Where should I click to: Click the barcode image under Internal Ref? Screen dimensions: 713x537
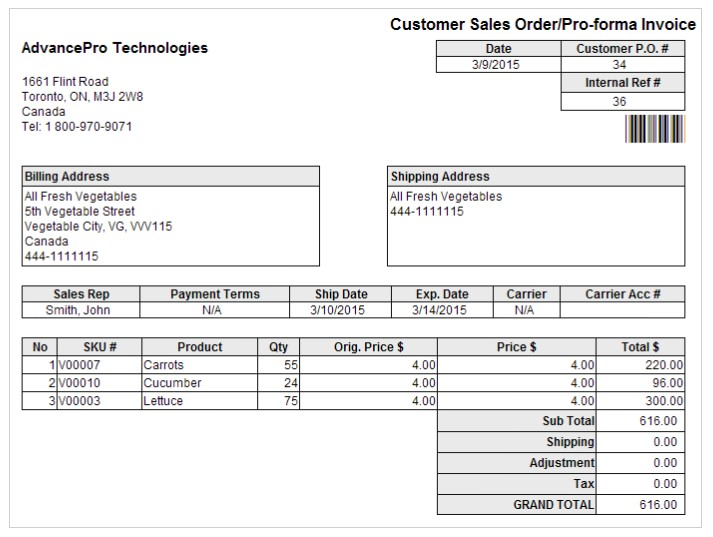click(655, 129)
